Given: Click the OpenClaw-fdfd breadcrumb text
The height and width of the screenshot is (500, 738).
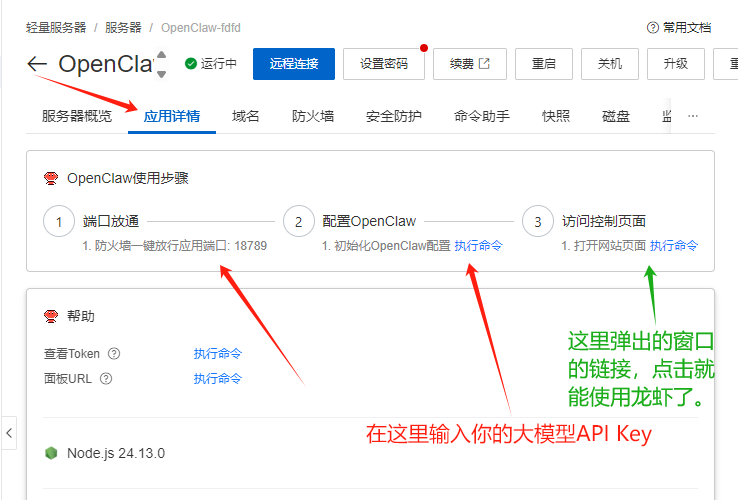Looking at the screenshot, I should point(201,28).
